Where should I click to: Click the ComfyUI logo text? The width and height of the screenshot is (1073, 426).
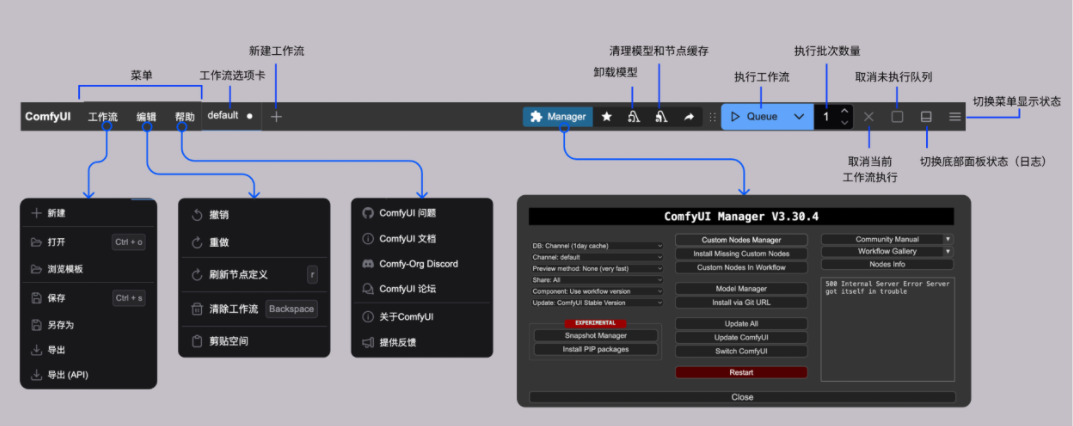coord(48,117)
